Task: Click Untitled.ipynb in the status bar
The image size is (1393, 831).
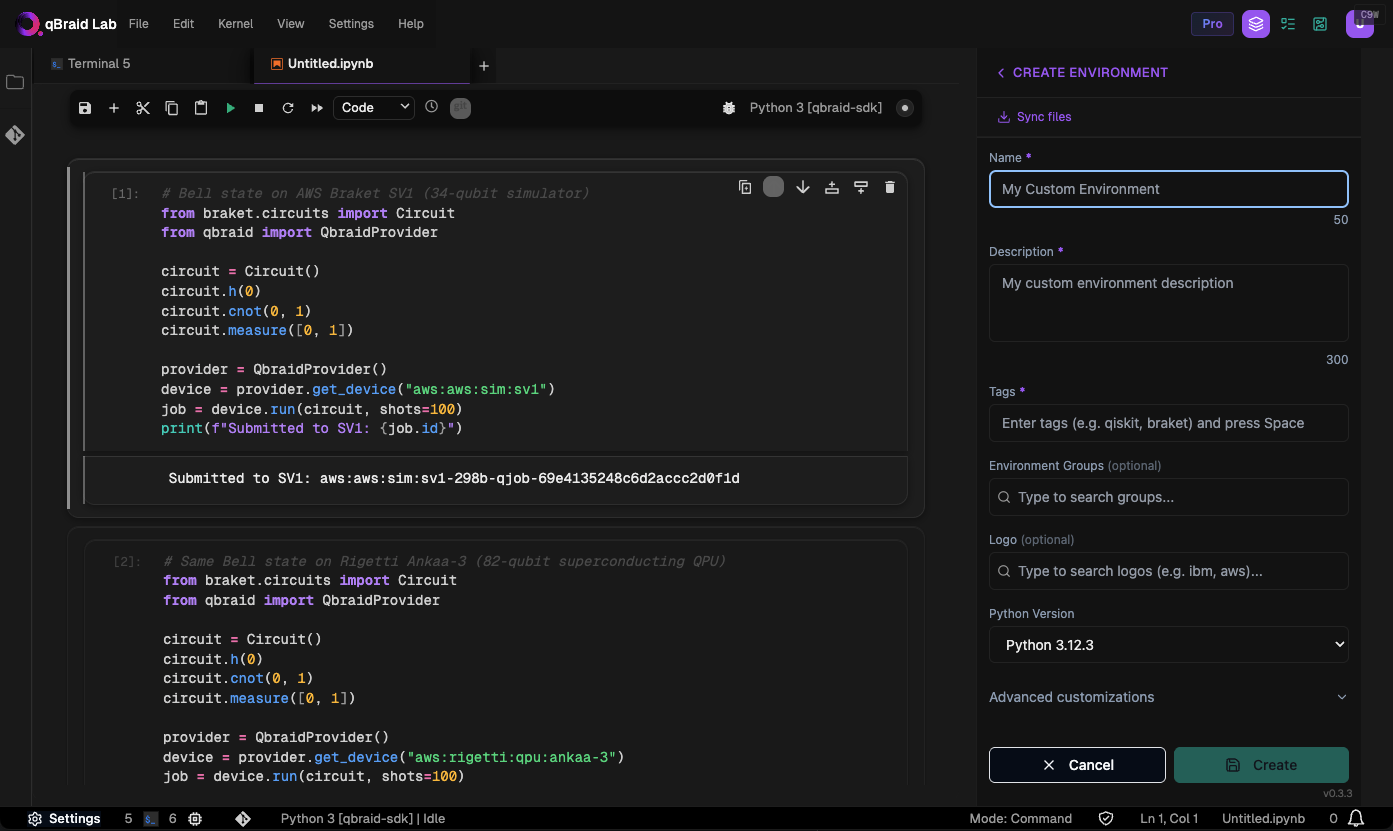Action: [1264, 818]
